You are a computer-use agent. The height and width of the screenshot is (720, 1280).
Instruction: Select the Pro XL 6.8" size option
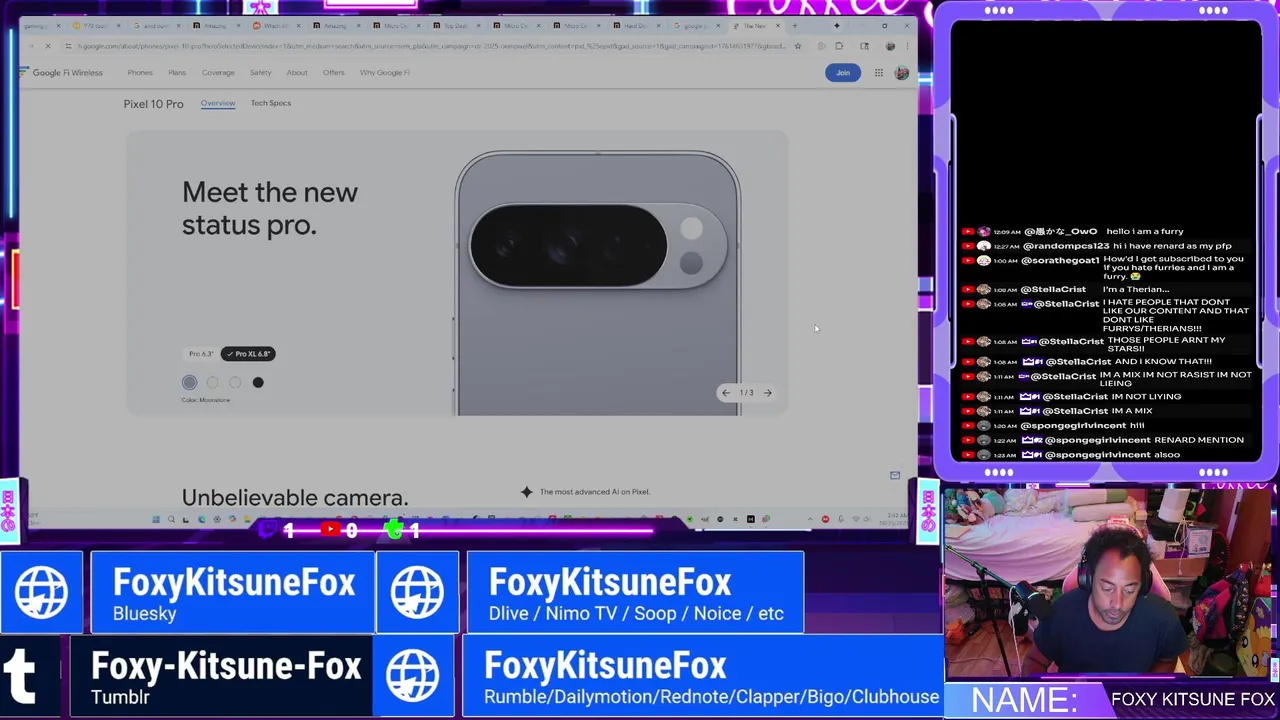click(x=248, y=354)
